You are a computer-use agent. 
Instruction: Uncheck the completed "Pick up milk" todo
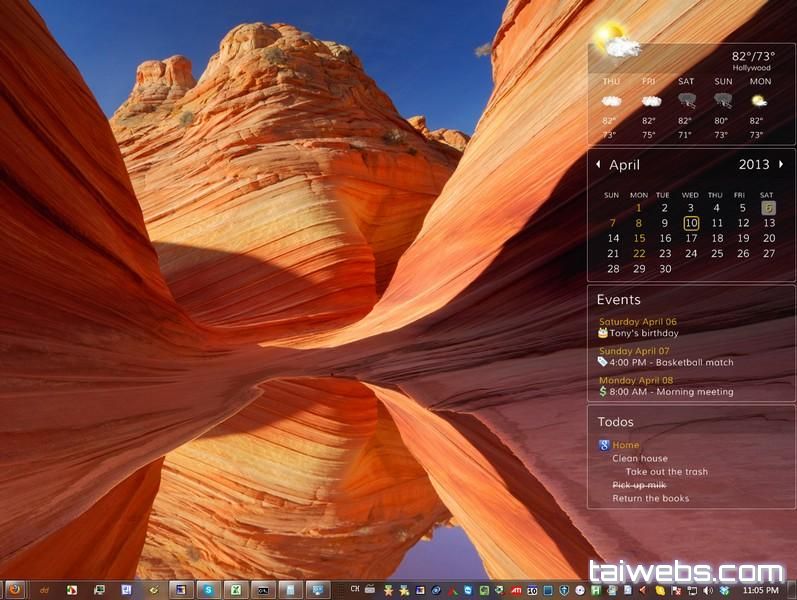point(638,485)
